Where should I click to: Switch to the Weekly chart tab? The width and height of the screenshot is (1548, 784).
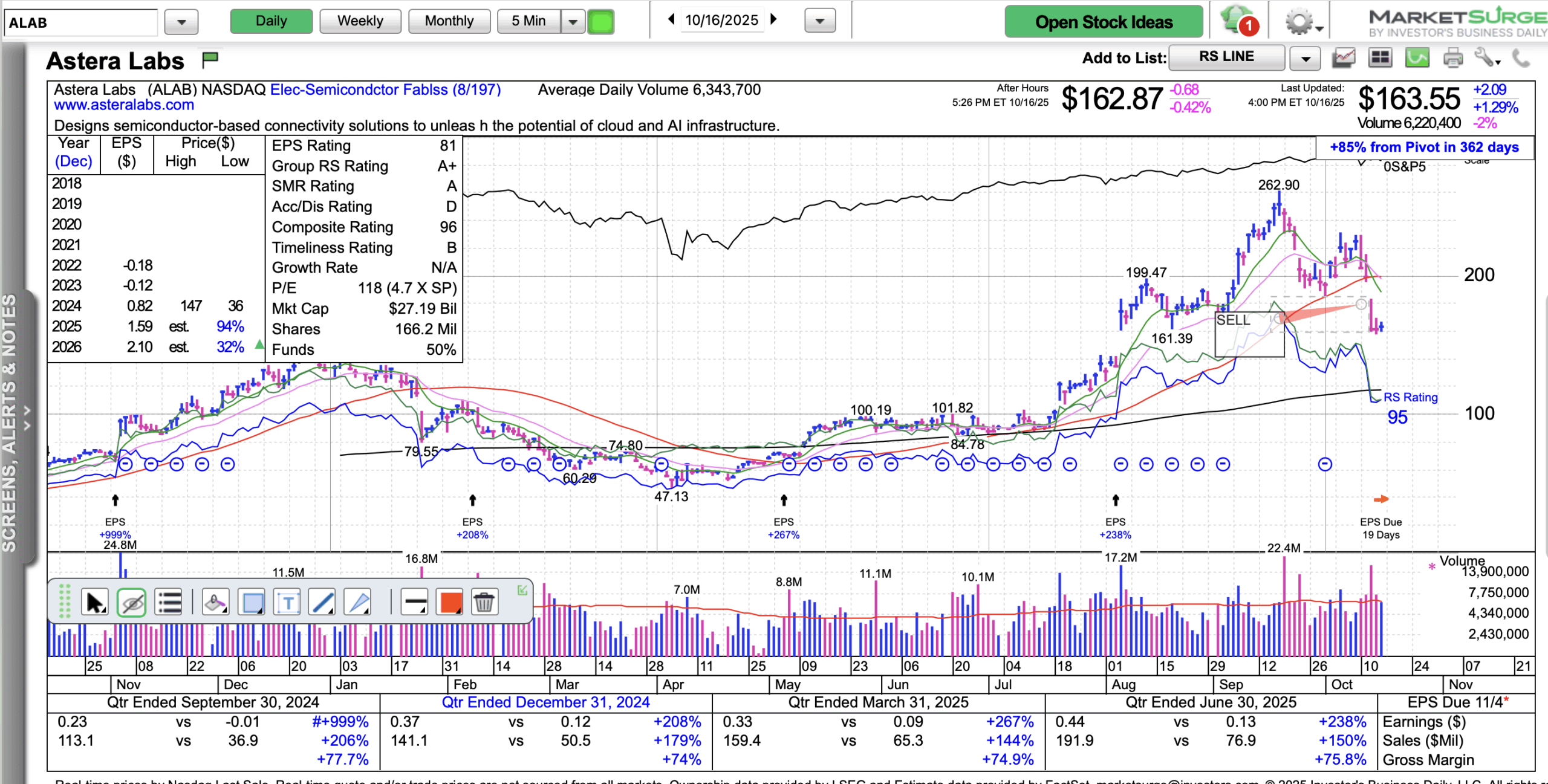(360, 21)
